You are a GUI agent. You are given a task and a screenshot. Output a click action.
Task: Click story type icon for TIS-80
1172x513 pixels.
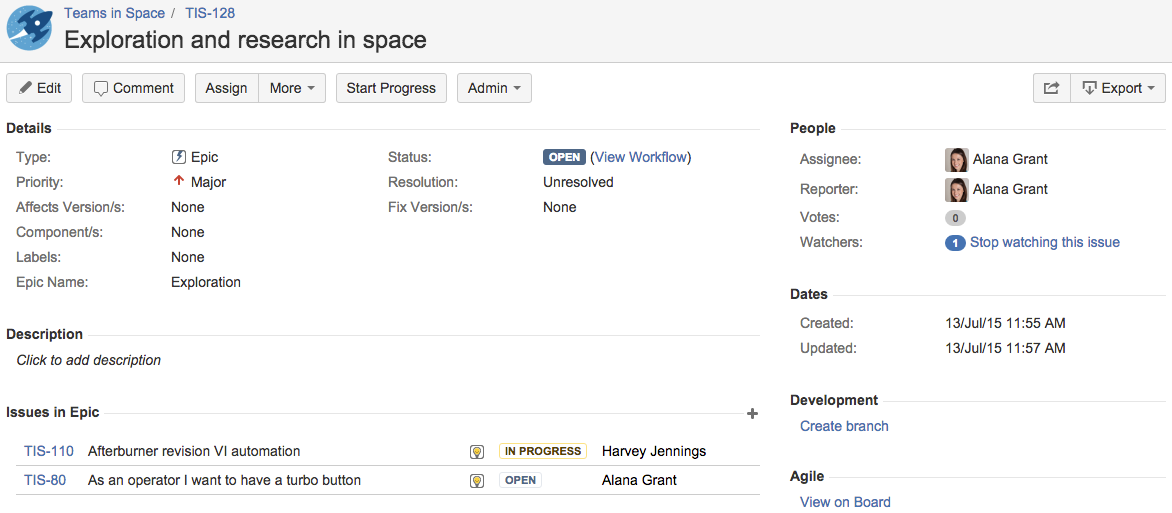[475, 481]
